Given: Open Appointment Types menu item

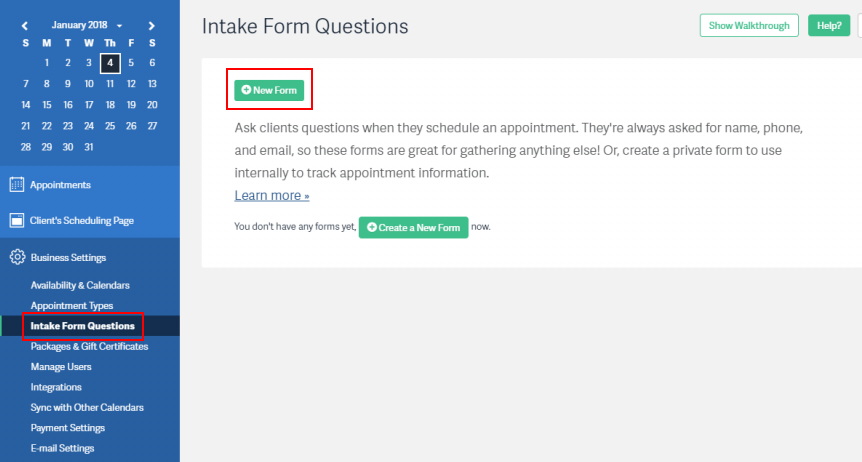Looking at the screenshot, I should pyautogui.click(x=72, y=305).
